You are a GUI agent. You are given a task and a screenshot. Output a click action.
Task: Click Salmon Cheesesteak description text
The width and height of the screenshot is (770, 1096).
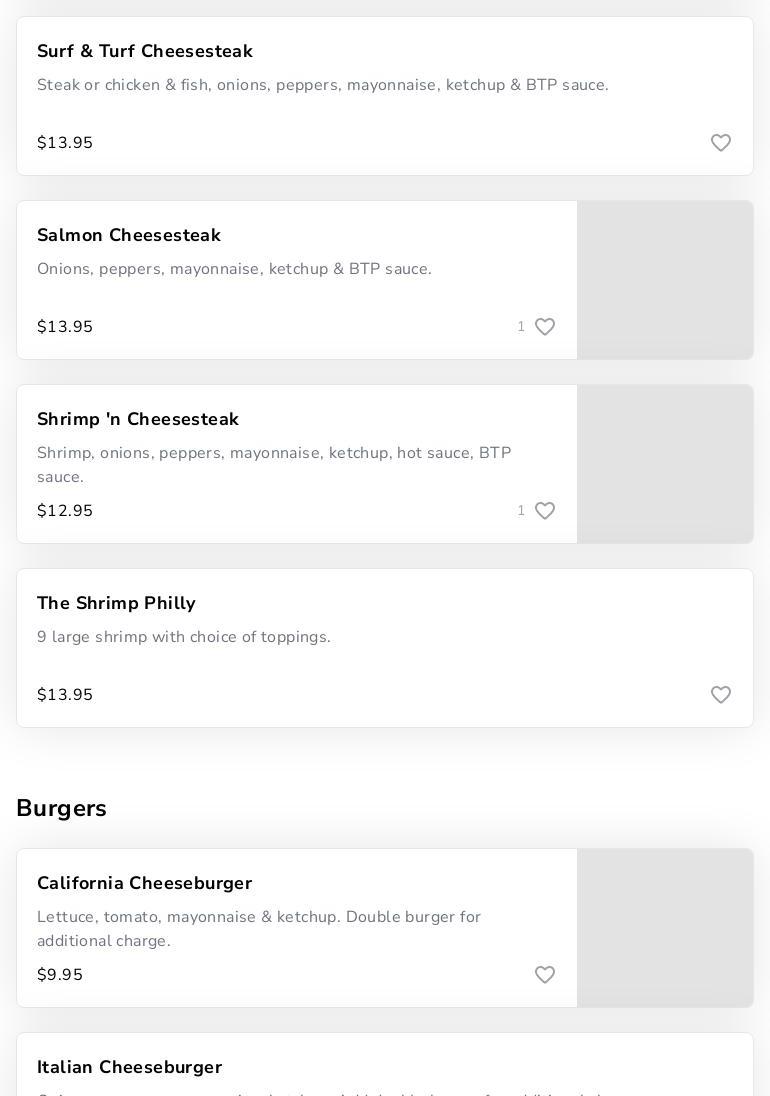coord(234,269)
